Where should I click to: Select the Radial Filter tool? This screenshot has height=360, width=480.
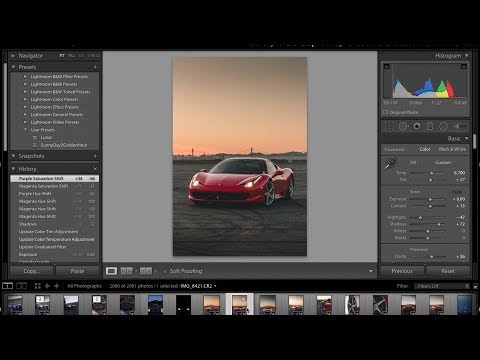(443, 126)
